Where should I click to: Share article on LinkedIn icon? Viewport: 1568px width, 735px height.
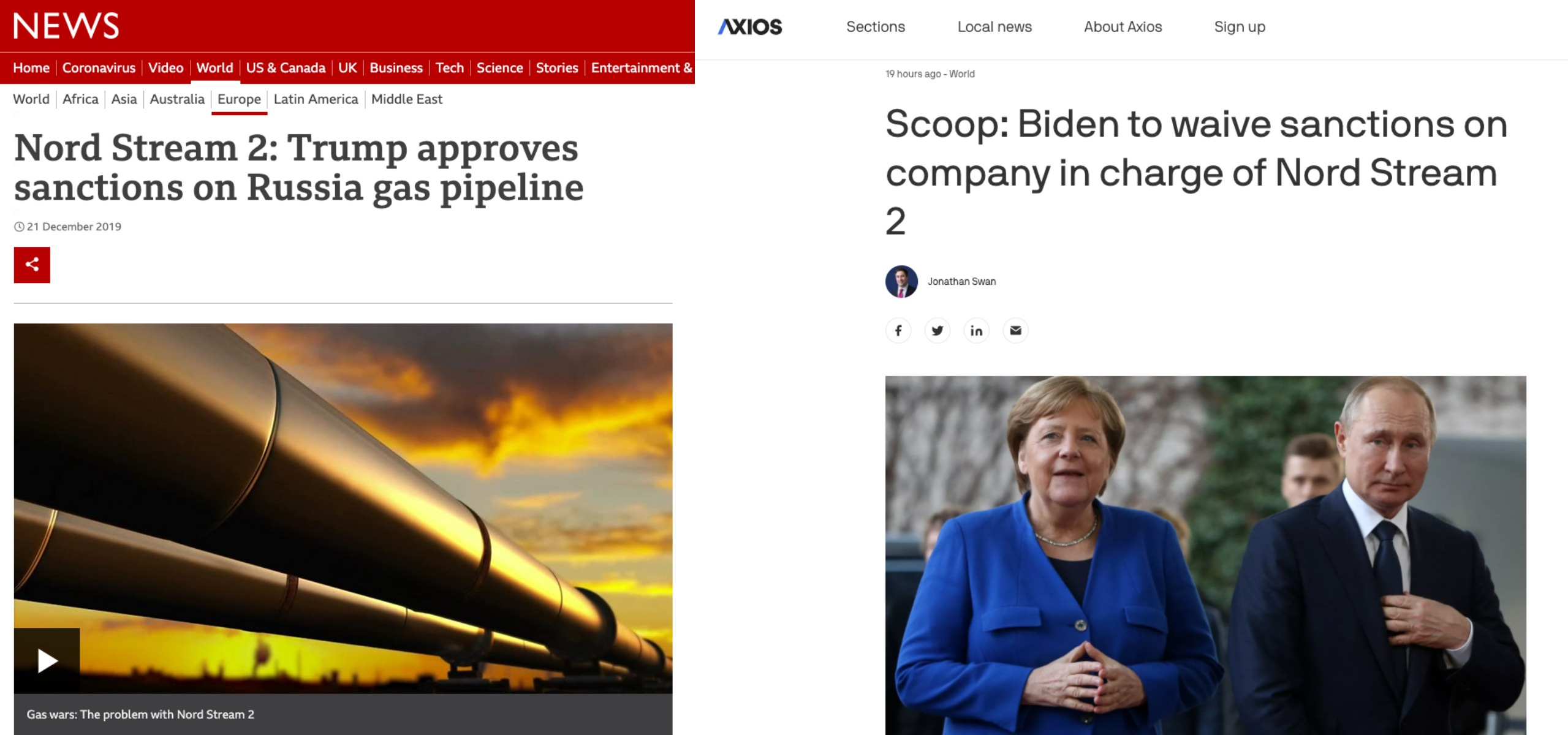coord(977,331)
